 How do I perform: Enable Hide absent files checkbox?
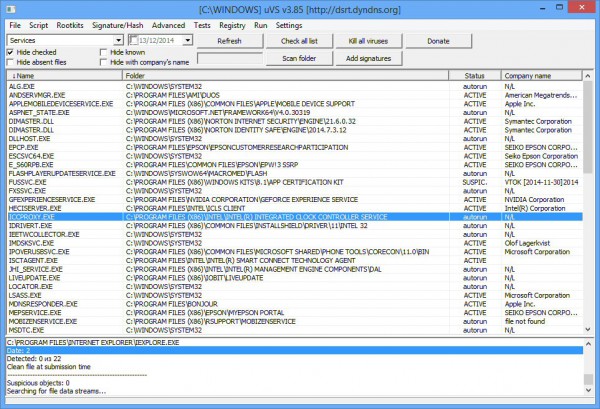[x=10, y=62]
